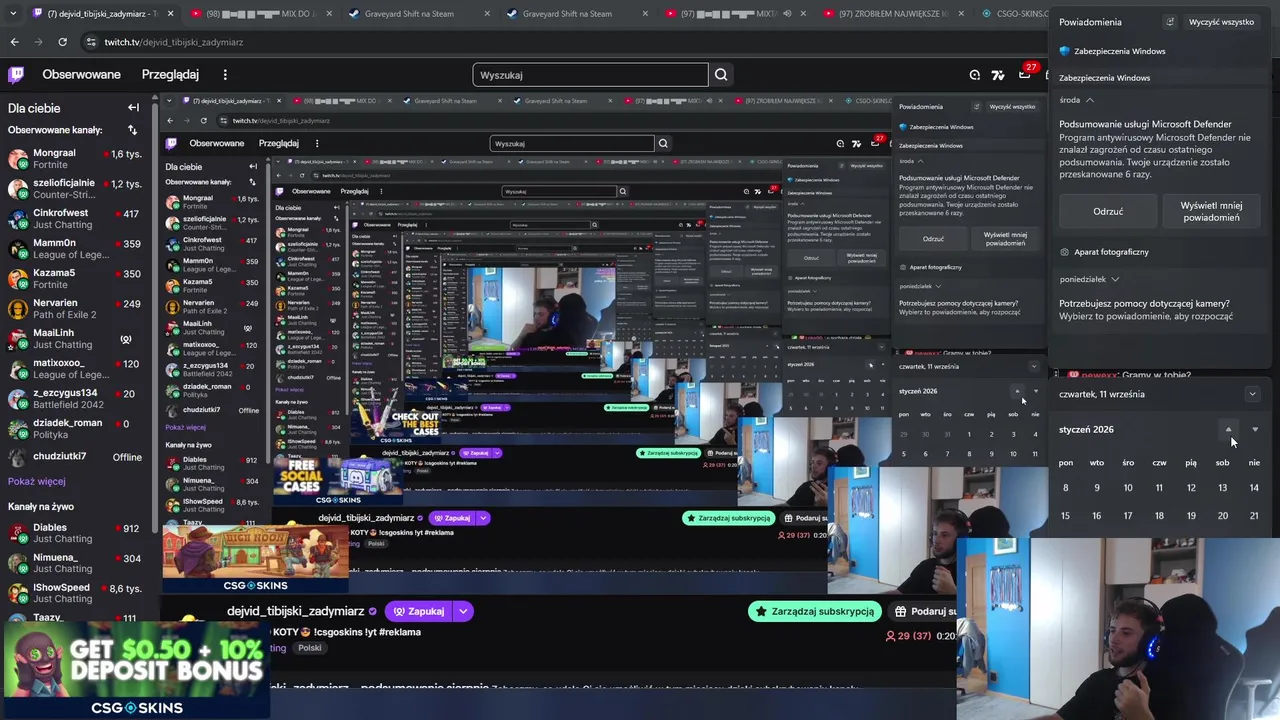Collapse calendar chevron beside czwartek, 11 września
1280x720 pixels.
[x=1252, y=394]
